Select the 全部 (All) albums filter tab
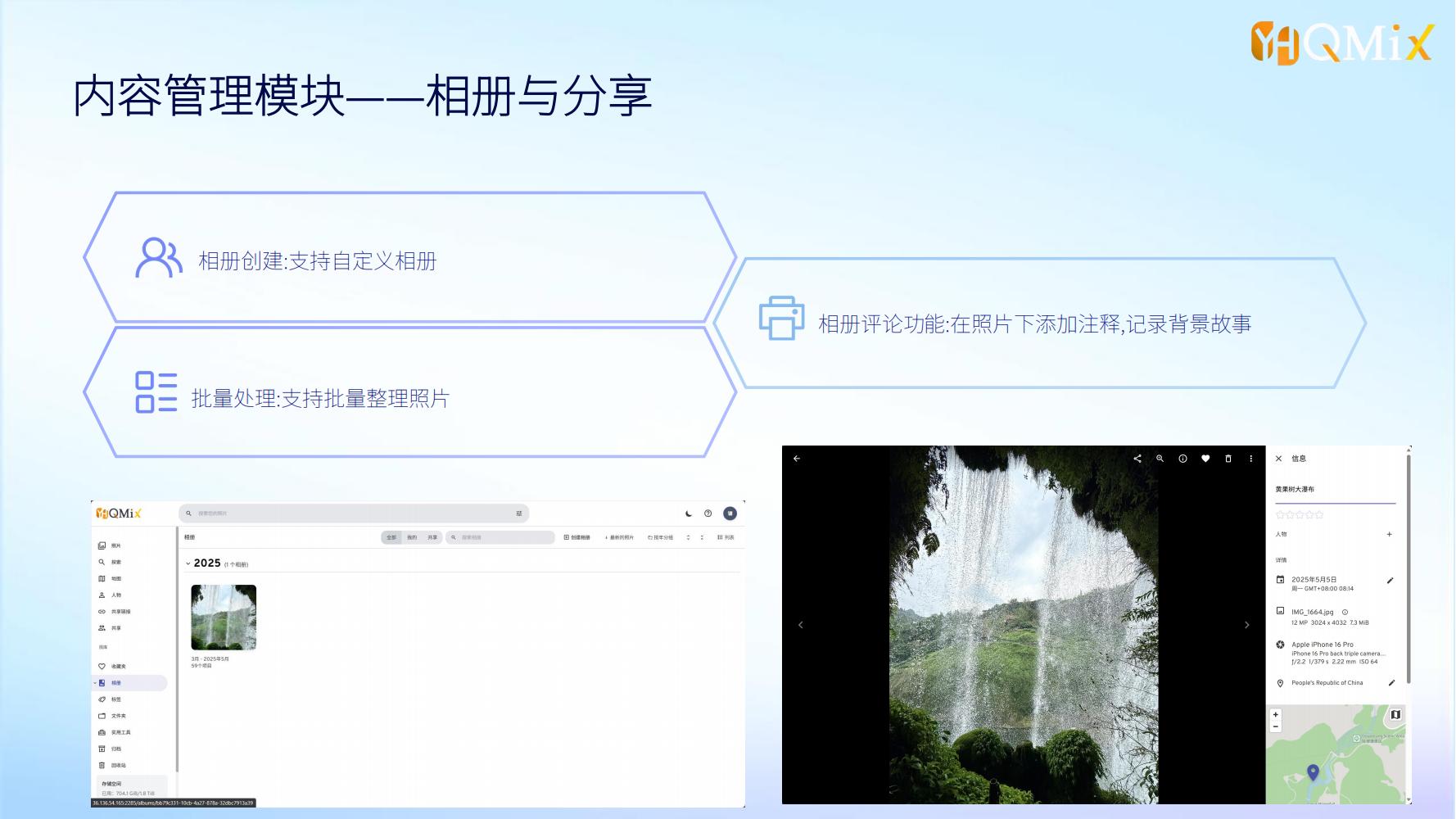1456x819 pixels. (x=391, y=537)
